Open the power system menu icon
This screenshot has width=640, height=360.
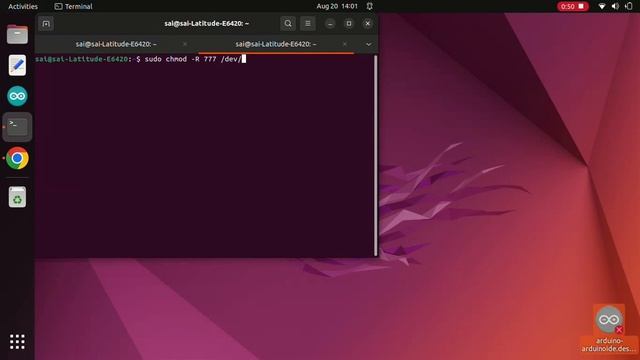pos(629,6)
